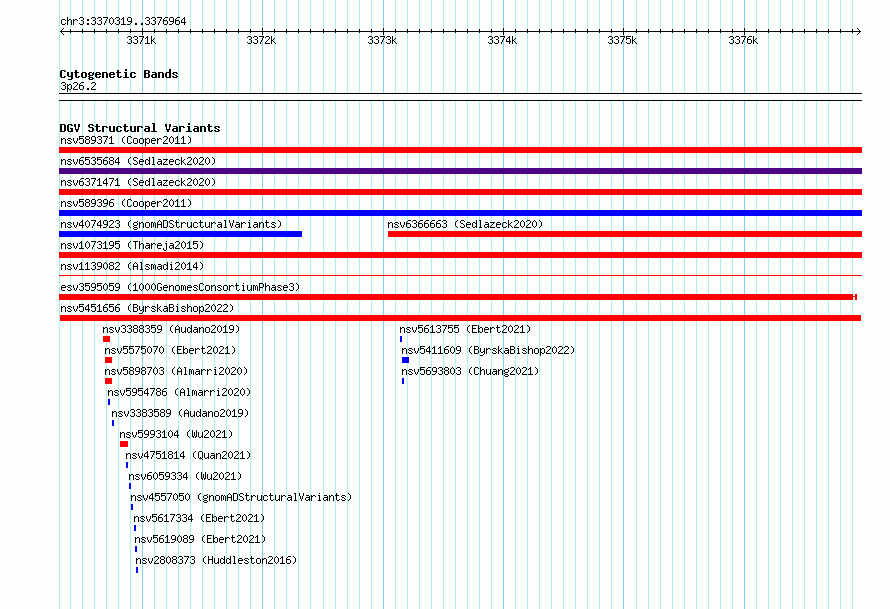The image size is (890, 609).
Task: Open the nsv5451656 (ByrskaBishop2022) label
Action: click(147, 308)
